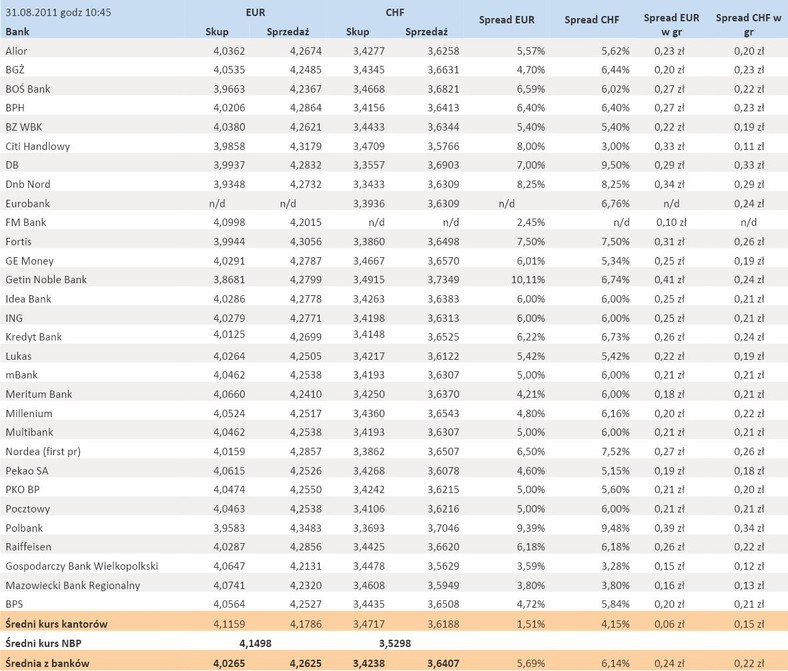Click Eurobank spread CHF value 6,76%

[615, 204]
